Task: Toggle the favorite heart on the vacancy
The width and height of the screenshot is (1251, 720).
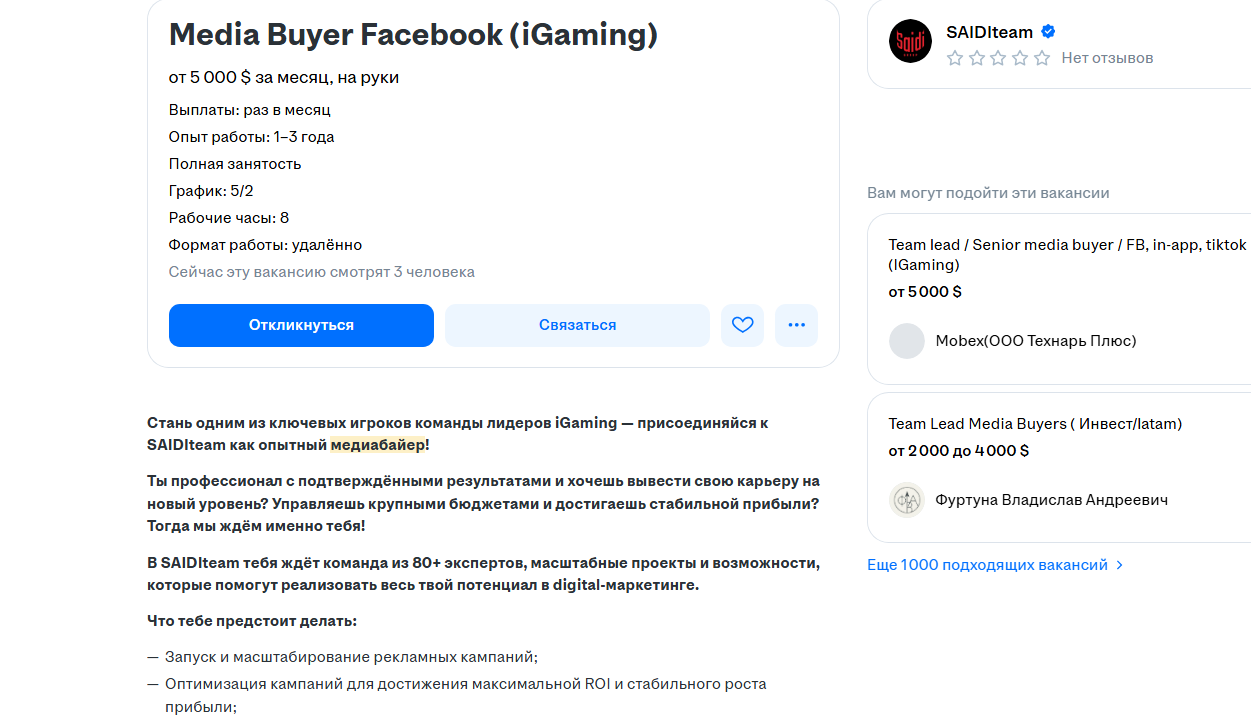Action: [x=742, y=325]
